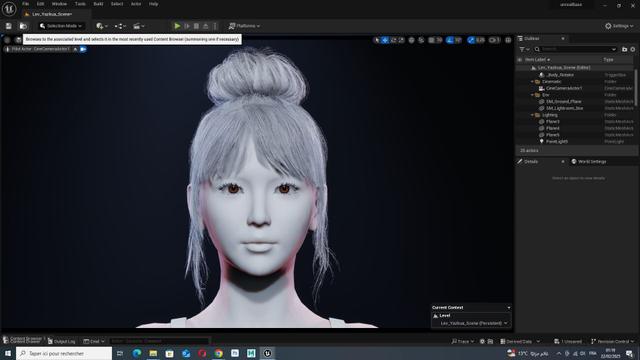Toggle grid snapping in the viewport toolbar
The image size is (640, 360).
tap(432, 40)
